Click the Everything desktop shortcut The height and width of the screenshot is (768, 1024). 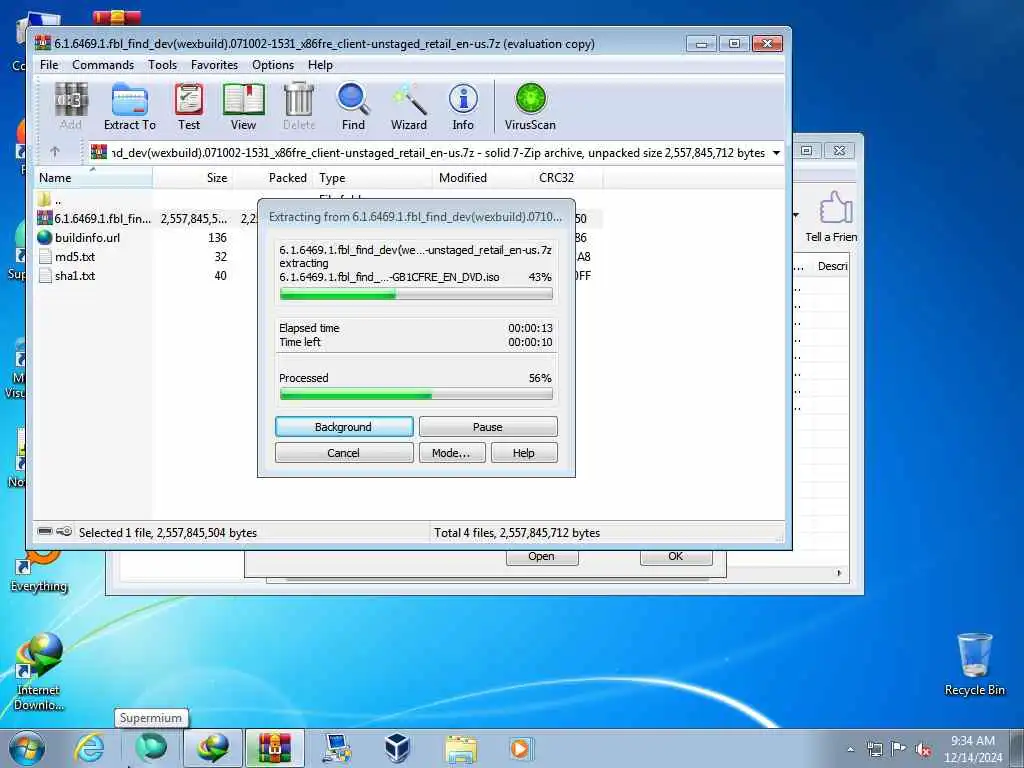click(x=39, y=571)
